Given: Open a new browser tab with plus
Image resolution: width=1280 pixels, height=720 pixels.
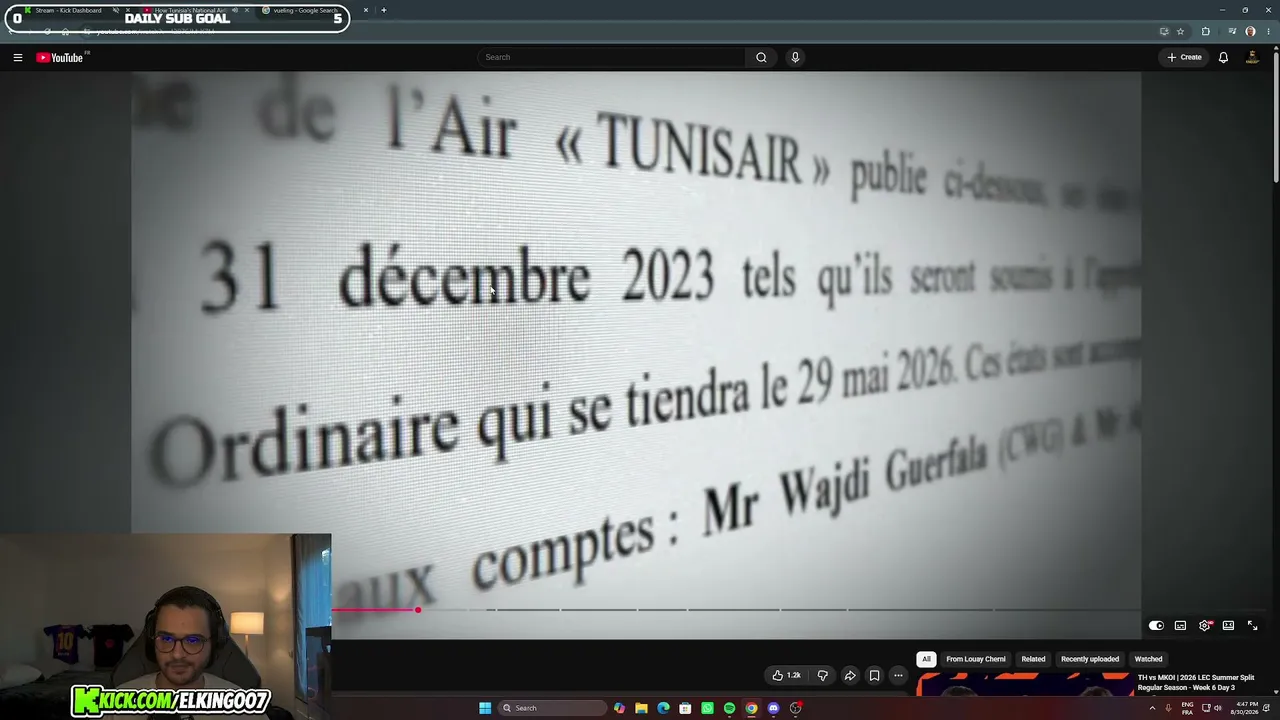Looking at the screenshot, I should [383, 10].
